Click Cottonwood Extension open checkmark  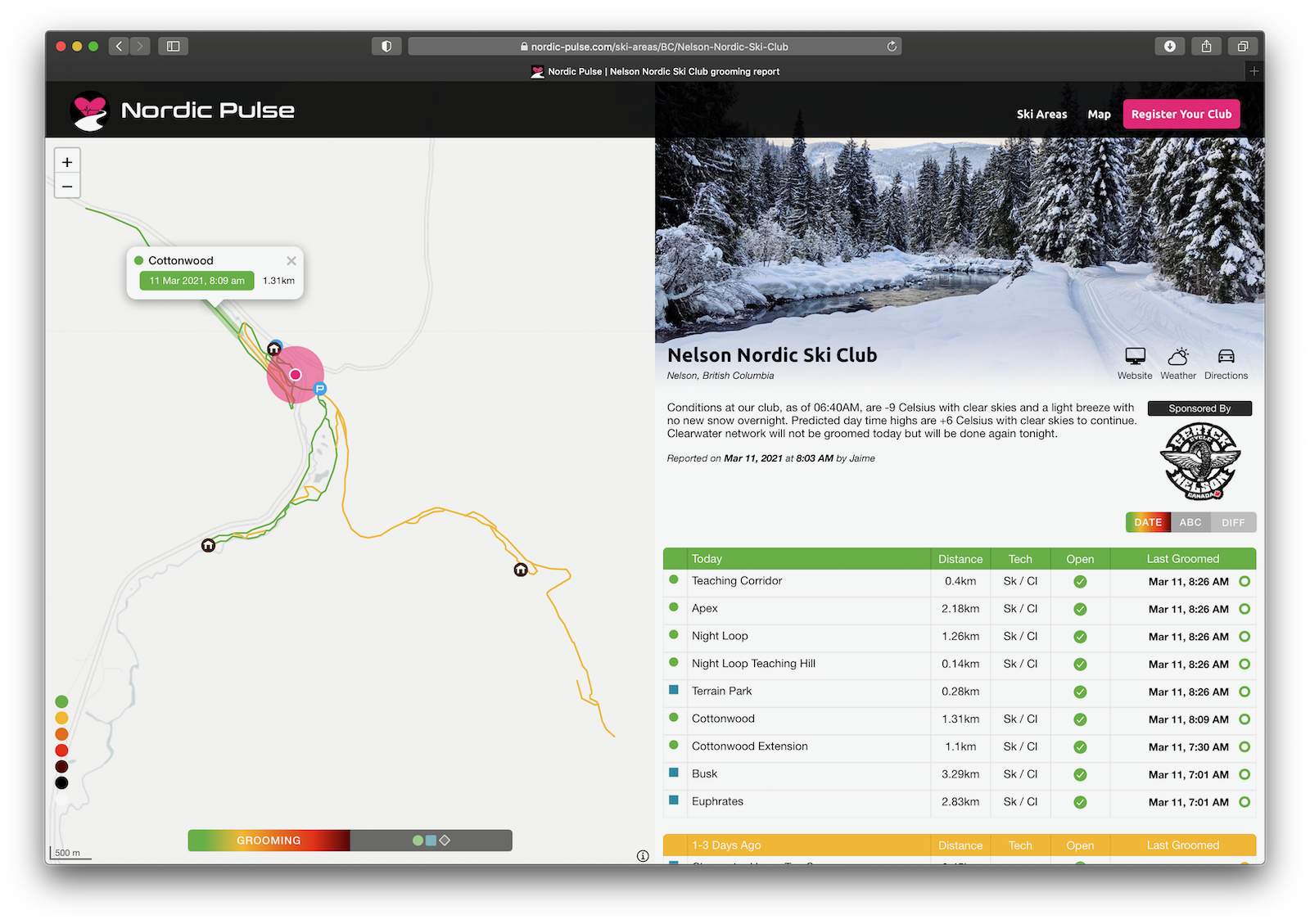tap(1080, 747)
